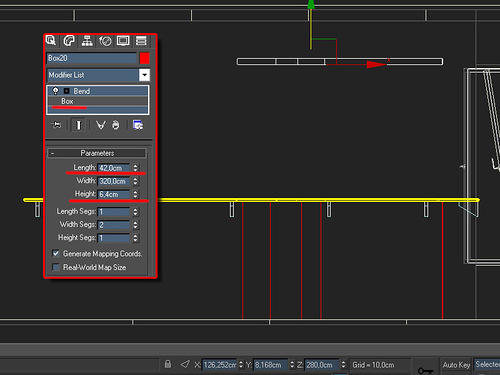500x375 pixels.
Task: Click the Length Segs spinner
Action: (x=135, y=212)
